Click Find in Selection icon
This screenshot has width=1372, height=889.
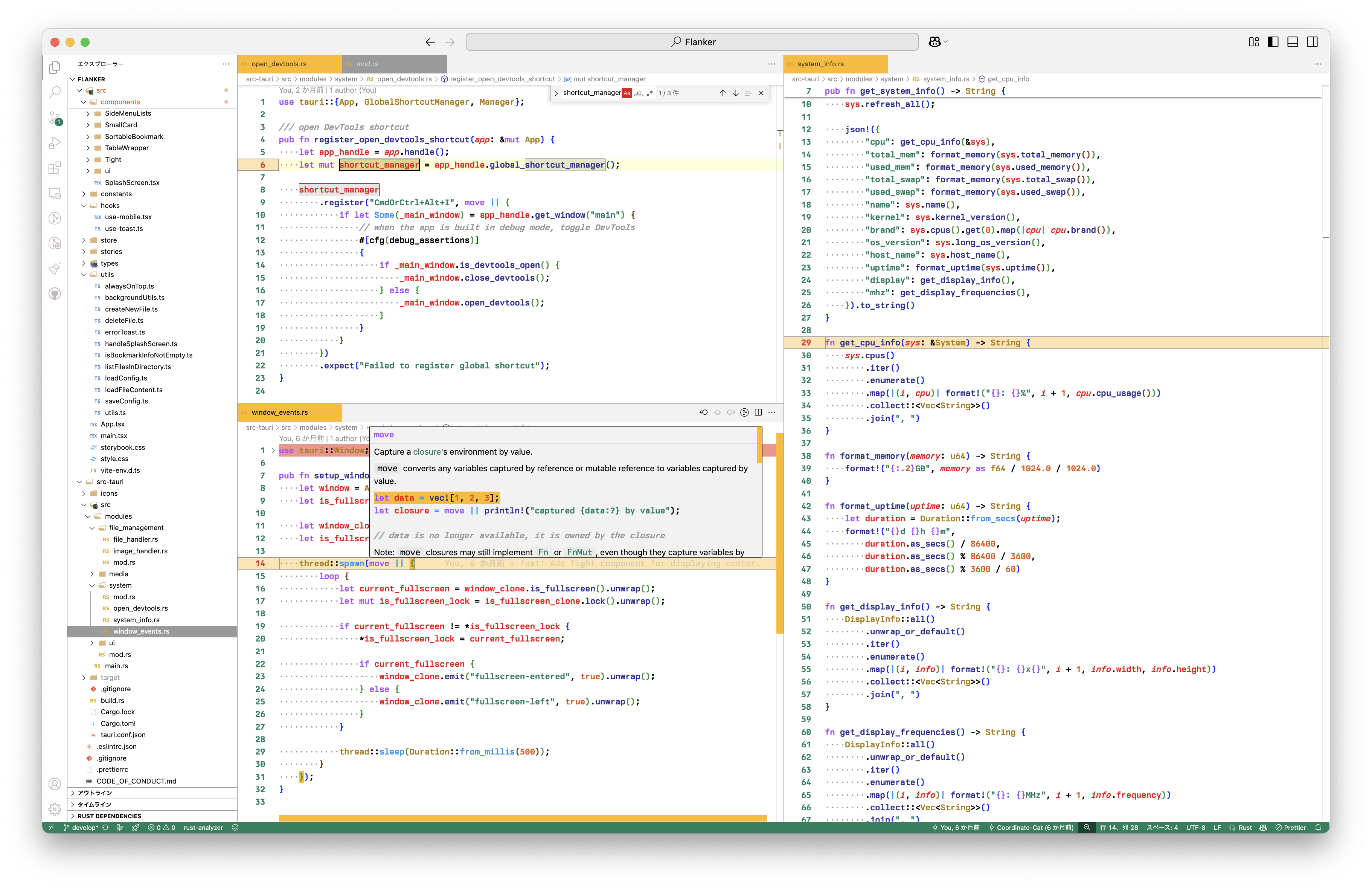coord(748,93)
